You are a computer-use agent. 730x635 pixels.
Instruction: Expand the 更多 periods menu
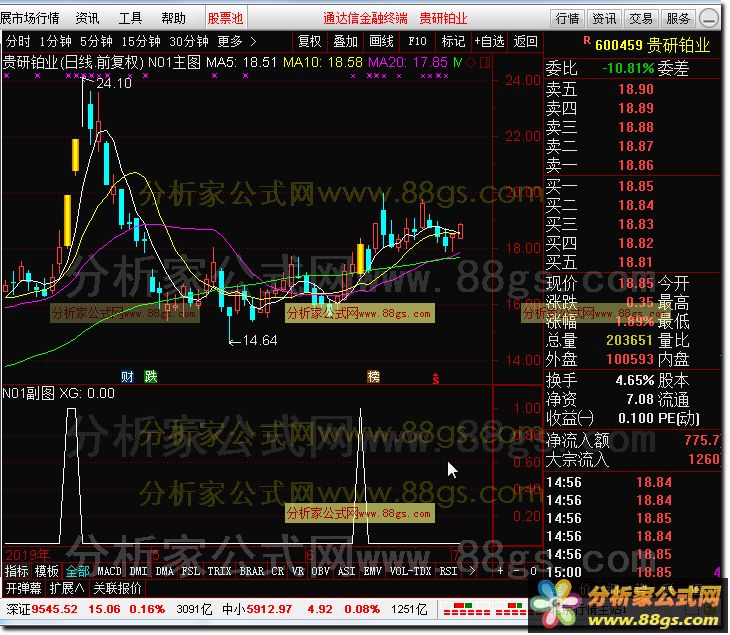click(236, 41)
